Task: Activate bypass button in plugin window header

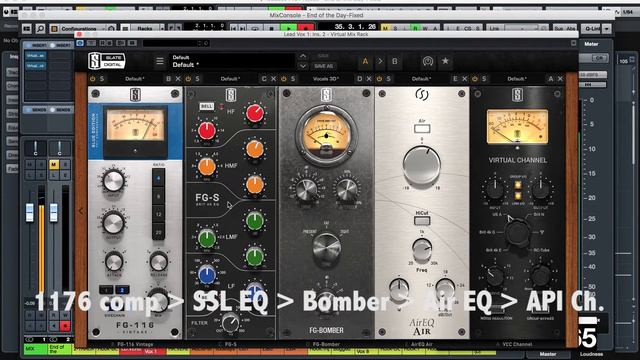Action: (80, 43)
